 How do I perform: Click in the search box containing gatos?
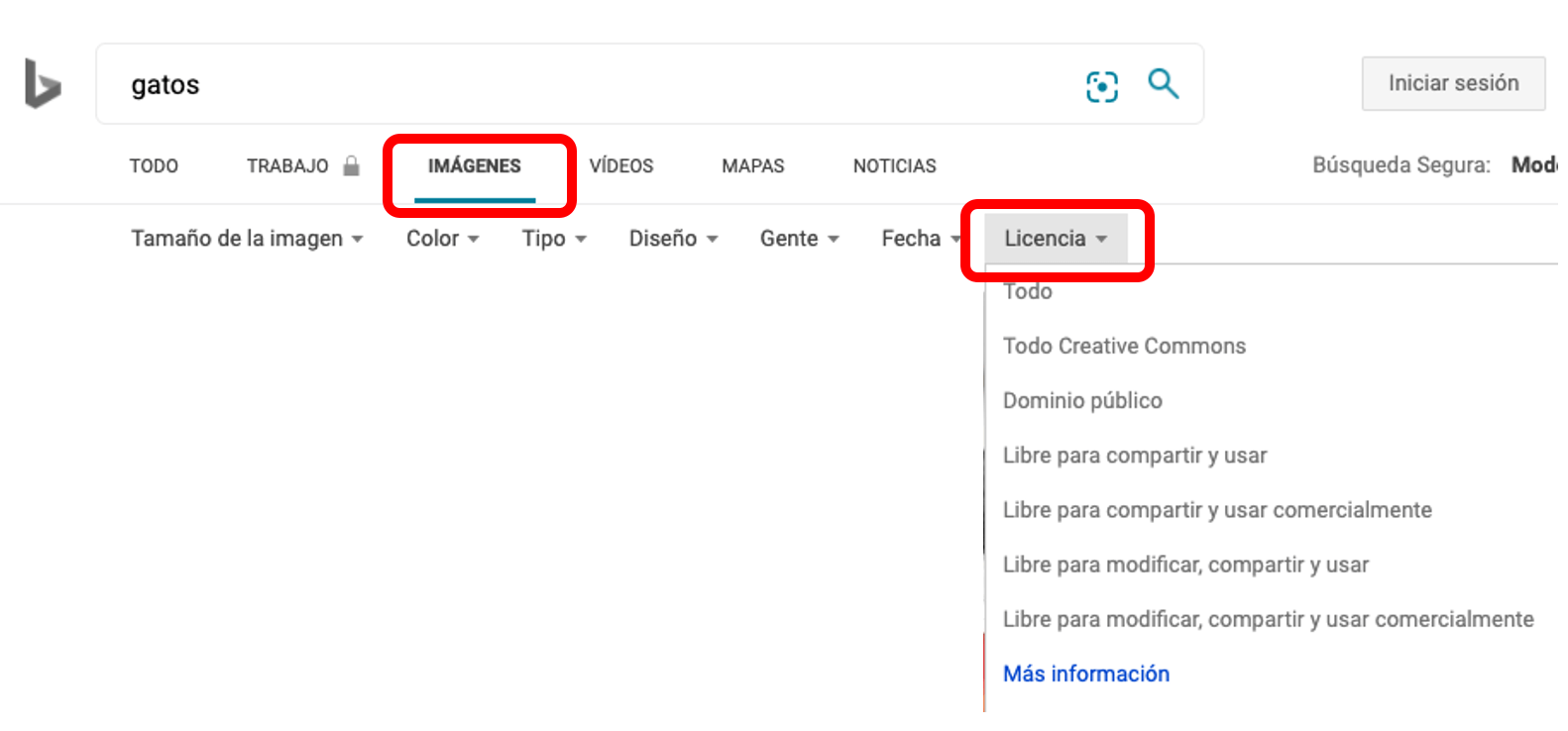pos(595,85)
